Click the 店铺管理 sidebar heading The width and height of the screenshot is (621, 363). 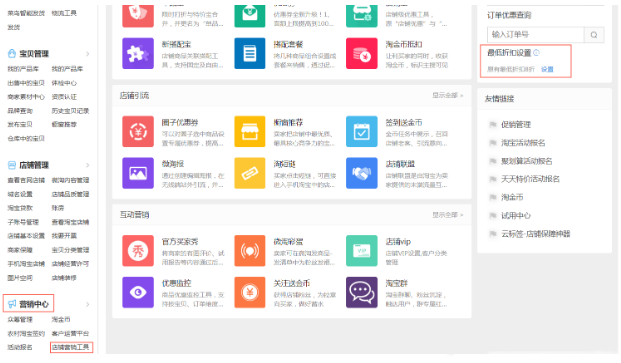[x=34, y=165]
